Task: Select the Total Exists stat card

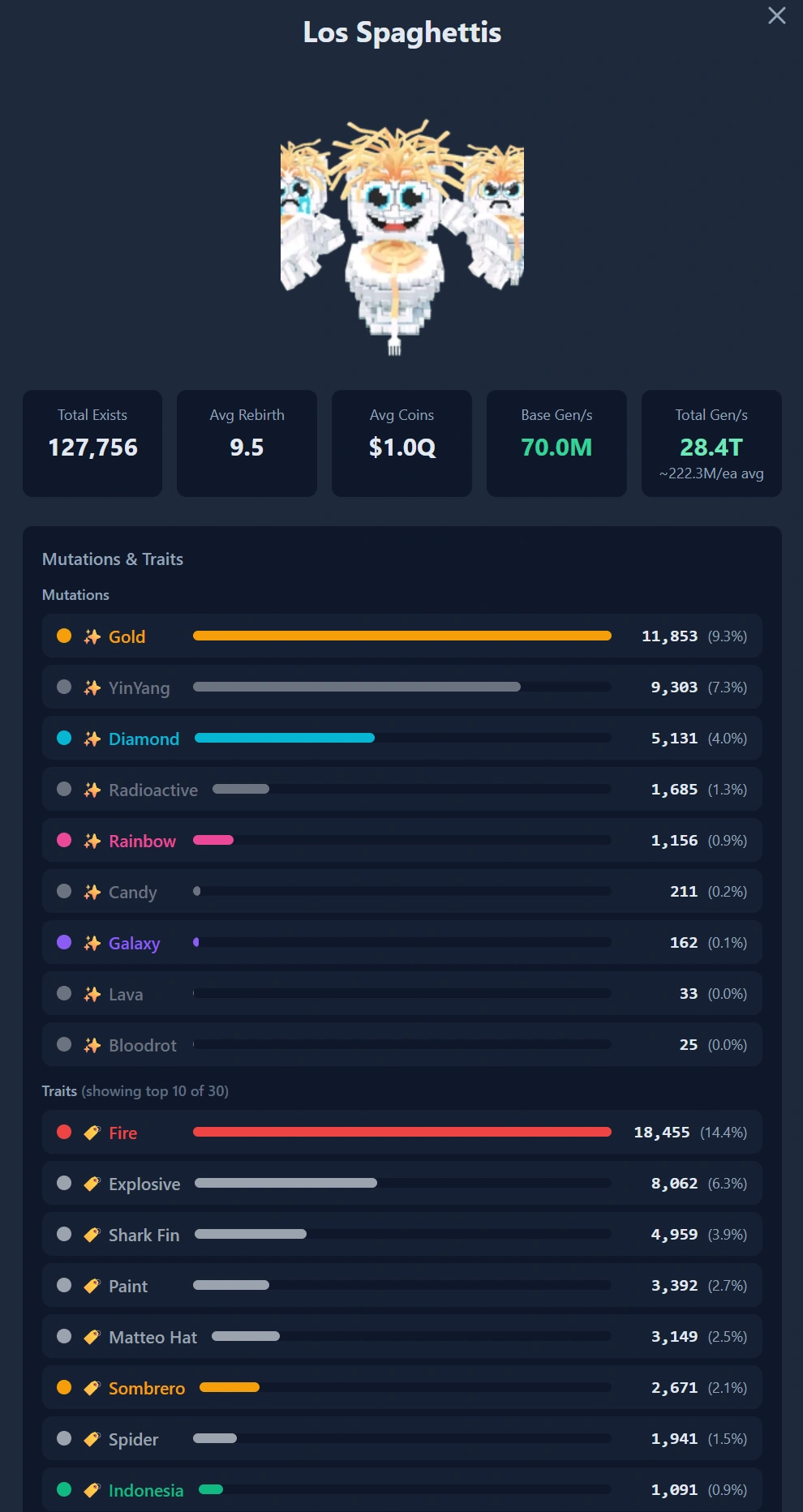Action: point(92,443)
